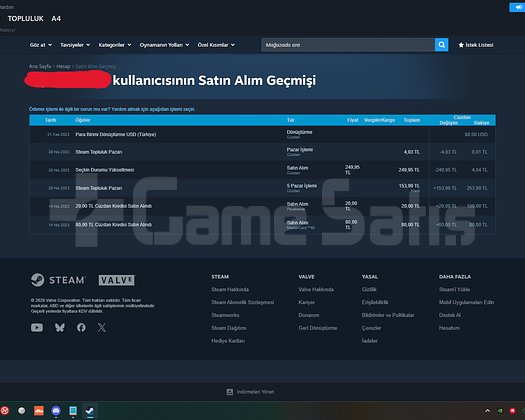Click Ana Sayfa breadcrumb link
Viewport: 525px width, 420px height.
coord(40,66)
